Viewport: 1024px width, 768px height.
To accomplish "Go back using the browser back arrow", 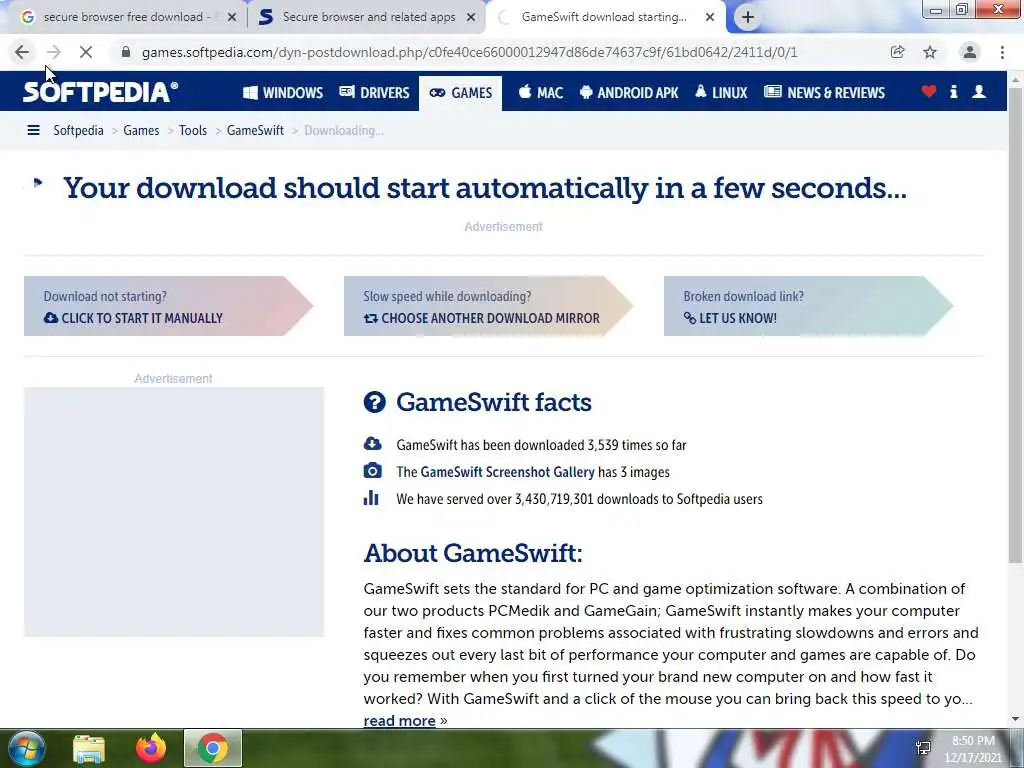I will coord(22,52).
